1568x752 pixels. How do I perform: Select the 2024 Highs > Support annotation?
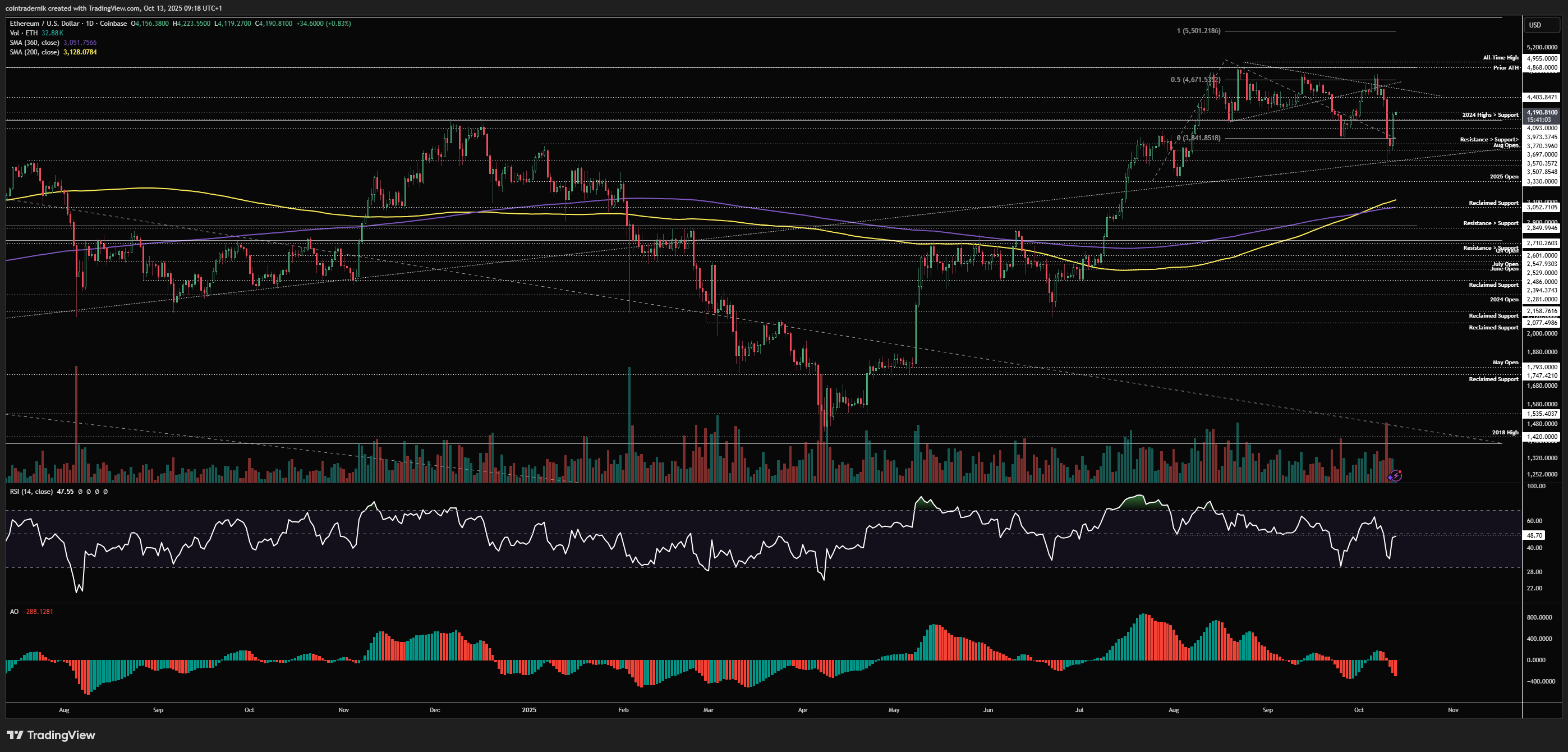1490,115
